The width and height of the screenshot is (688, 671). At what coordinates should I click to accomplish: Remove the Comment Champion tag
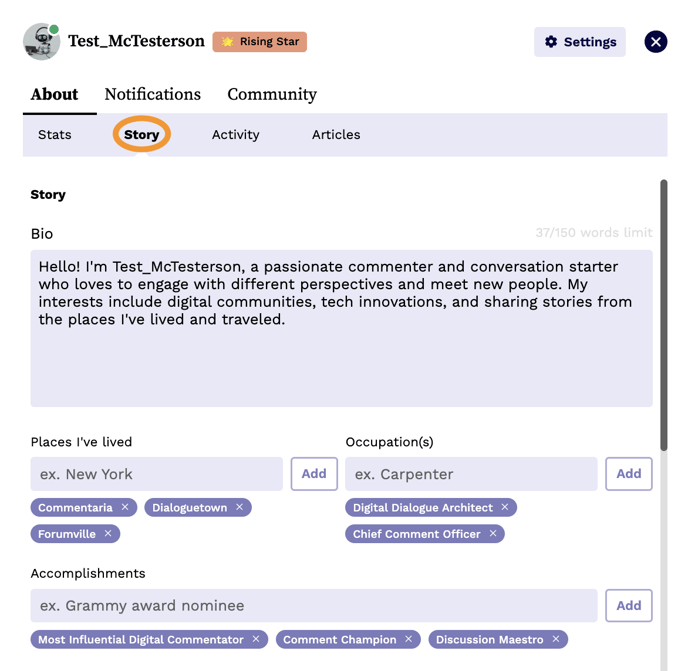click(409, 640)
